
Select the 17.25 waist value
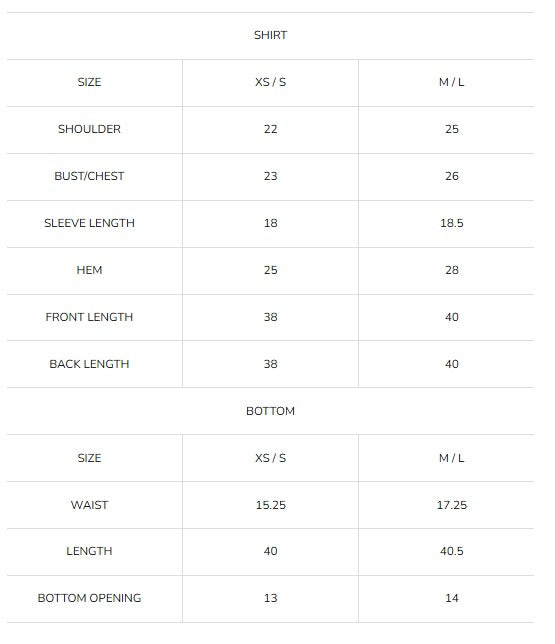click(451, 505)
